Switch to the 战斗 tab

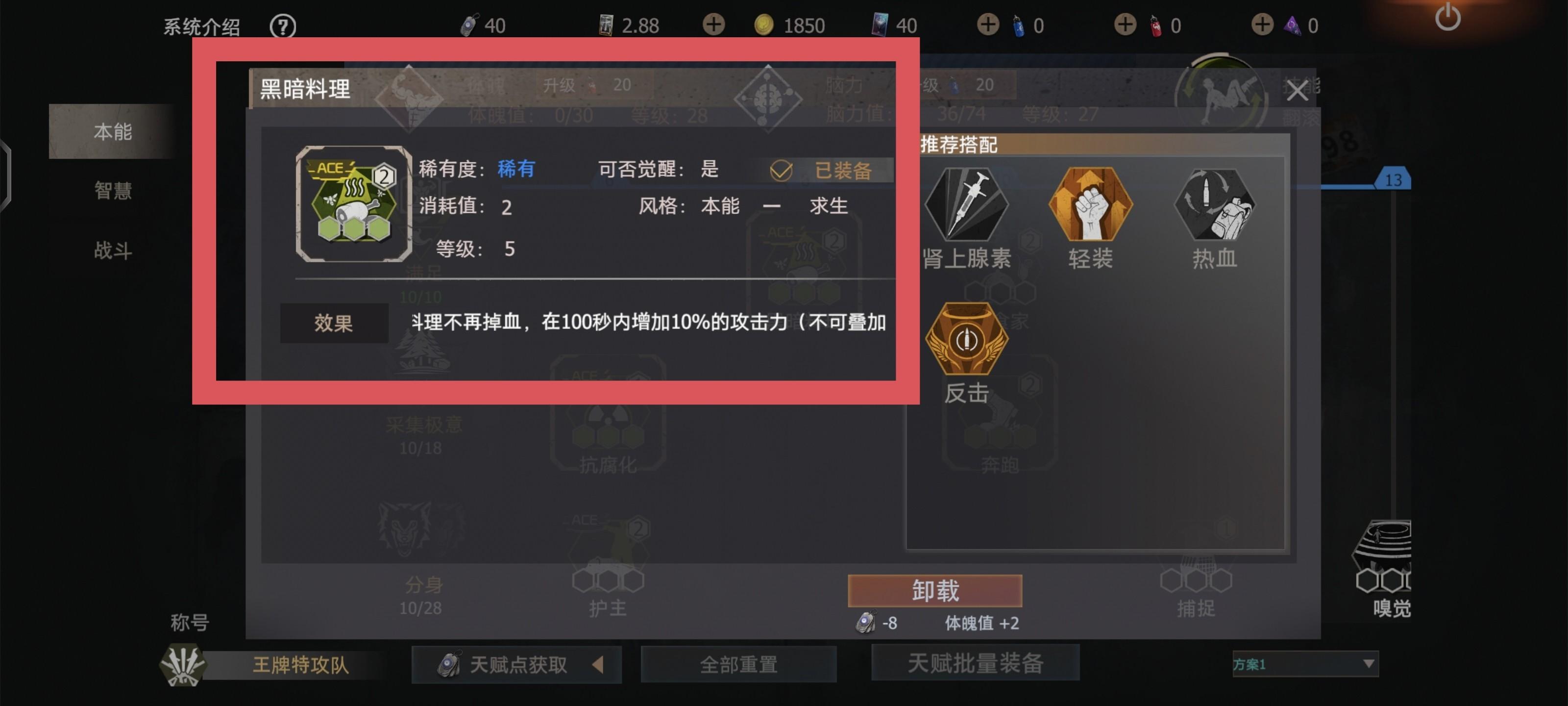113,250
